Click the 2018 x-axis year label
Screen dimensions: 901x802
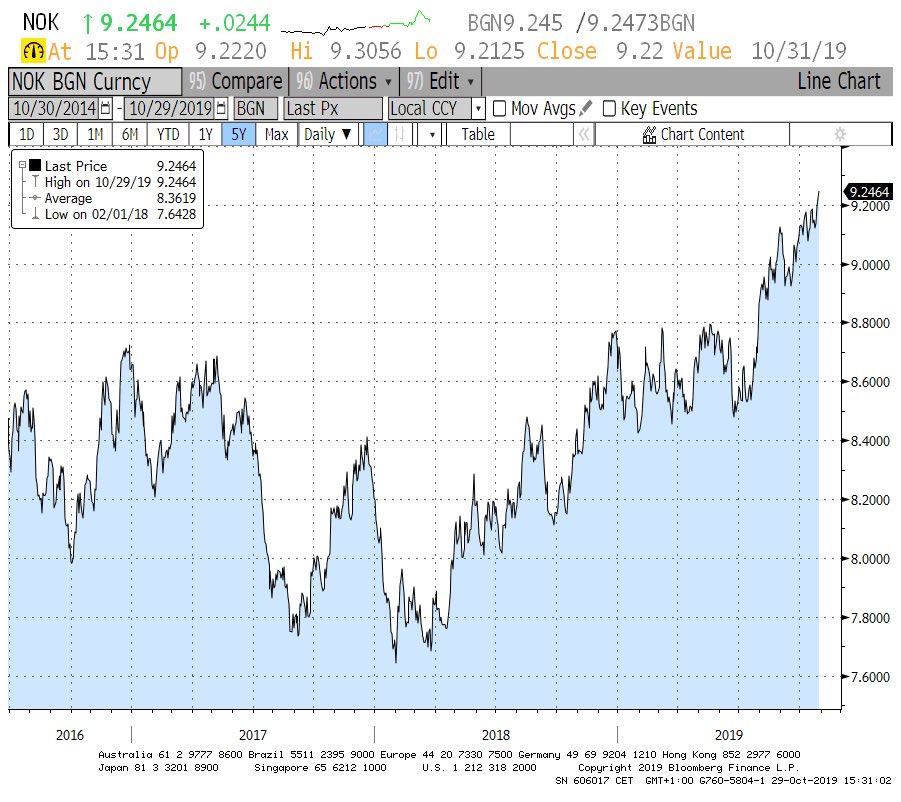pos(496,735)
